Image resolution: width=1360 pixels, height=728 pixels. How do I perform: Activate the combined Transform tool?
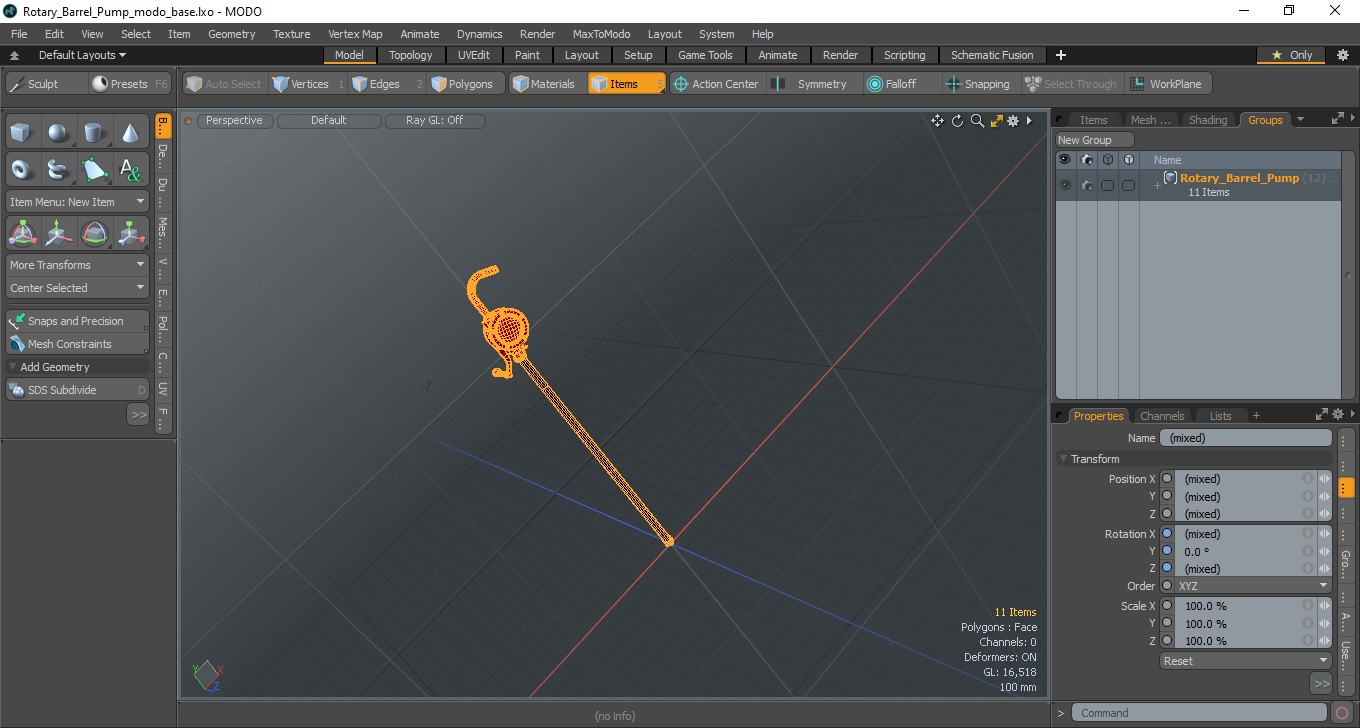[x=23, y=234]
